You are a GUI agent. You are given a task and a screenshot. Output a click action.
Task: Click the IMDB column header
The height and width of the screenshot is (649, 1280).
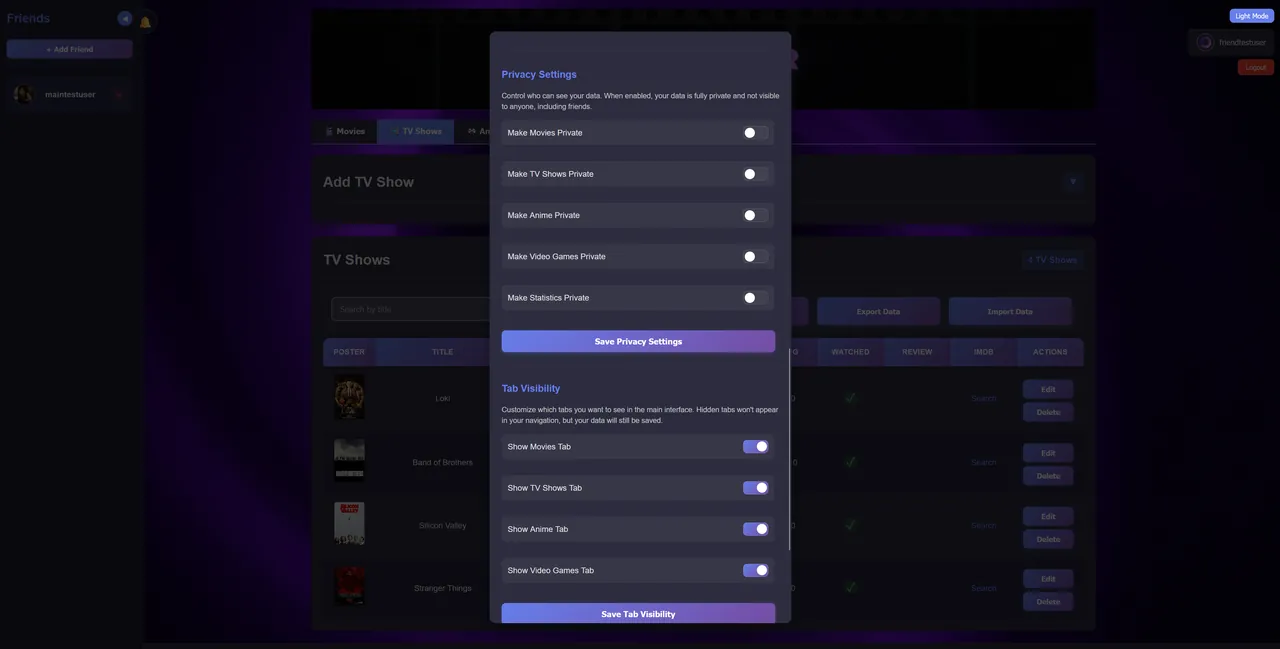point(984,352)
